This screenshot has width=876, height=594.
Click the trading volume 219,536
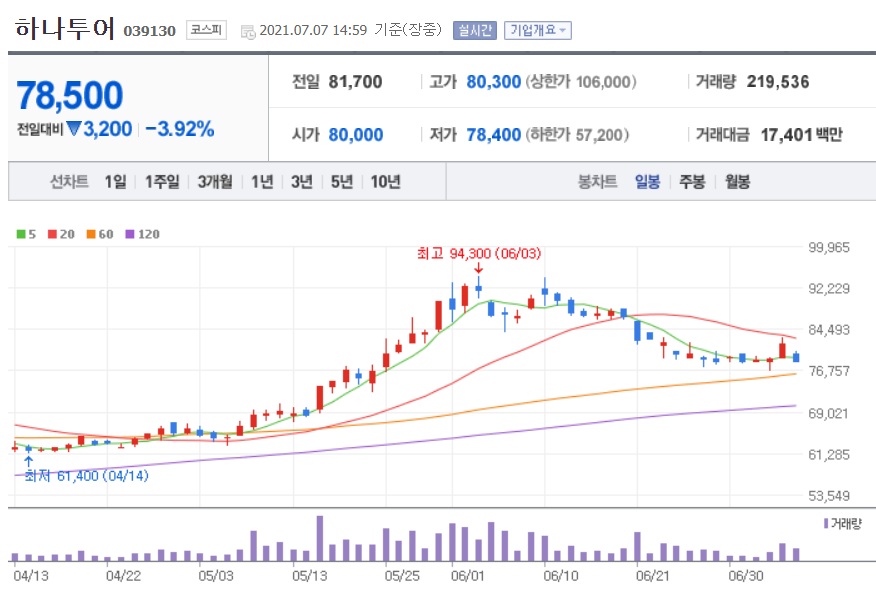778,82
